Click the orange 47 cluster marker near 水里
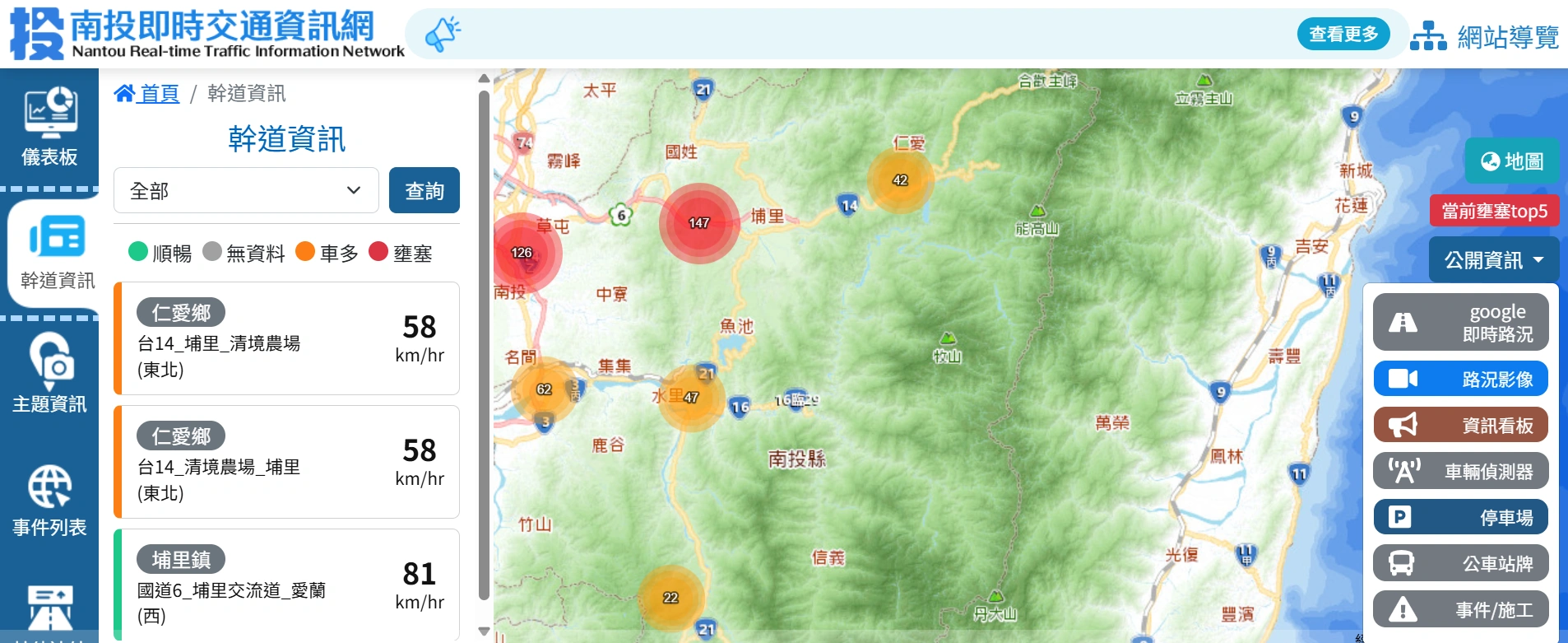The height and width of the screenshot is (643, 1568). [691, 398]
